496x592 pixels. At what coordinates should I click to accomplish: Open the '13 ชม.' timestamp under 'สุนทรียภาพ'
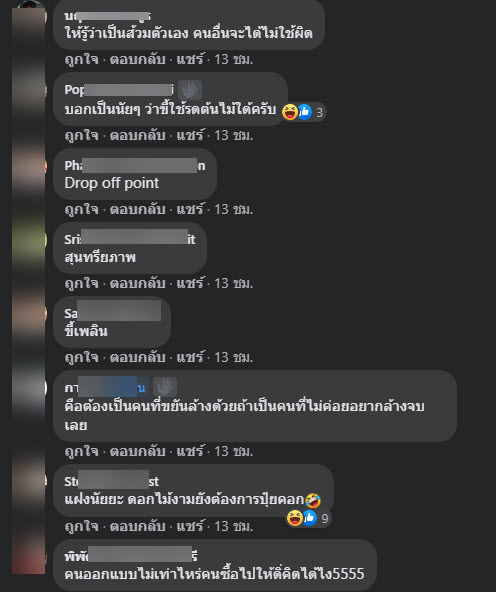234,284
